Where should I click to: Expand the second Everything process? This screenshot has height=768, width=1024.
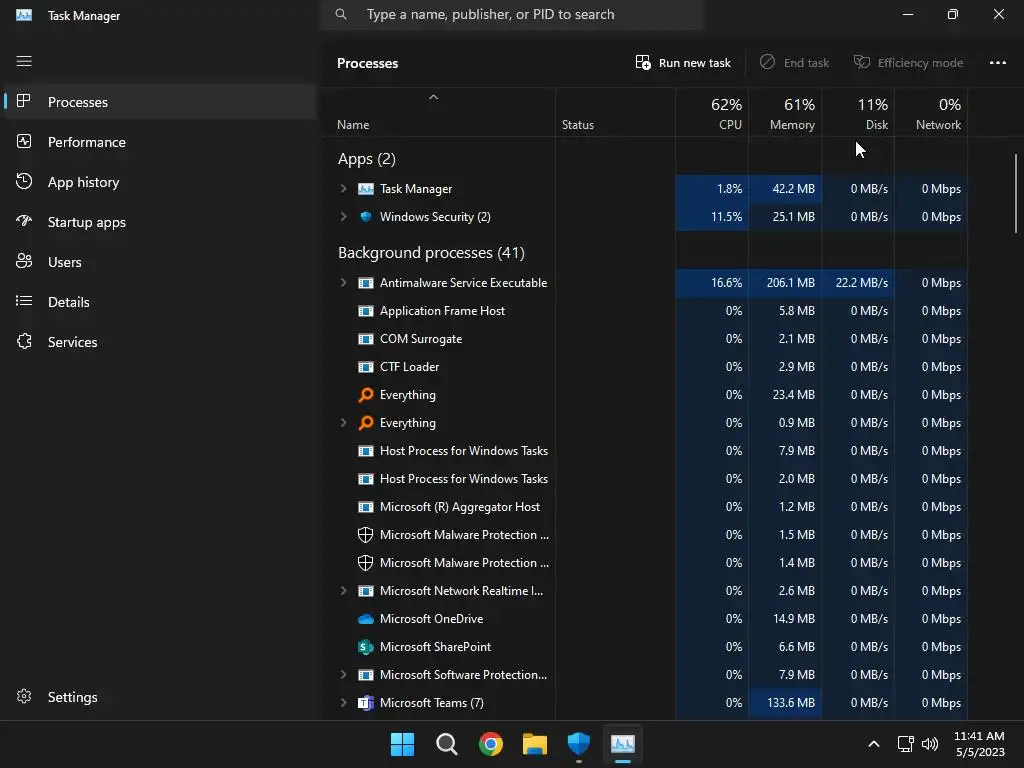click(343, 423)
